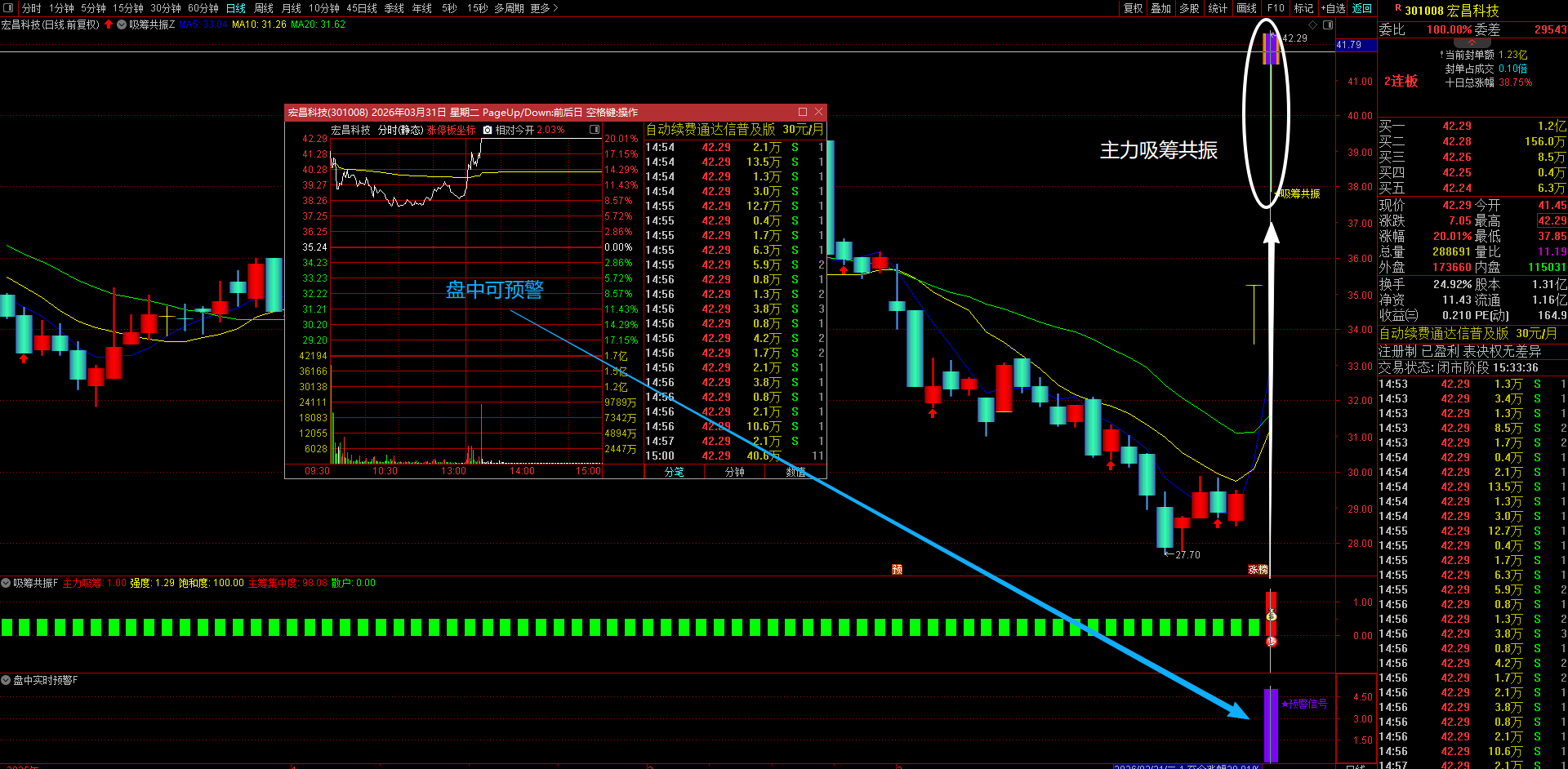Select the 1分钟 chart period
1568x769 pixels.
pos(61,8)
